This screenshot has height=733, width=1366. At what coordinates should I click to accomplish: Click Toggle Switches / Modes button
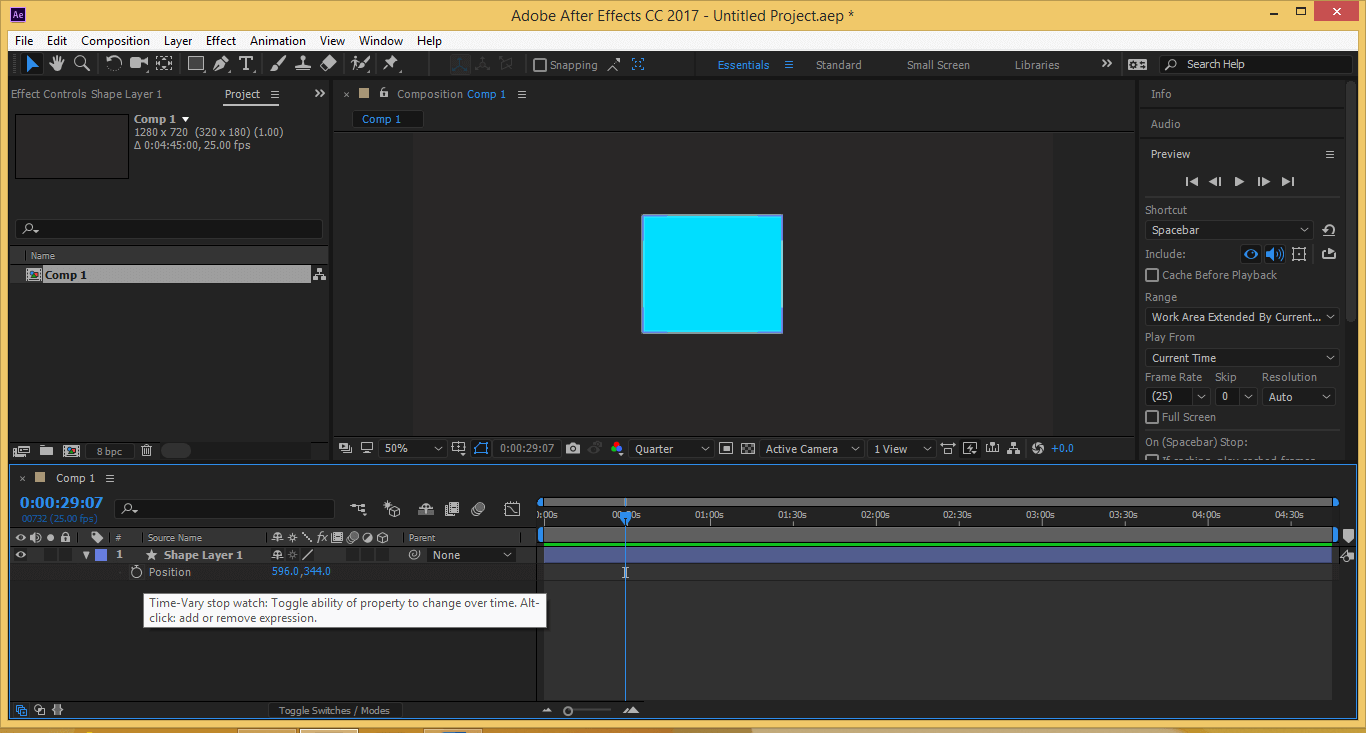(x=334, y=710)
